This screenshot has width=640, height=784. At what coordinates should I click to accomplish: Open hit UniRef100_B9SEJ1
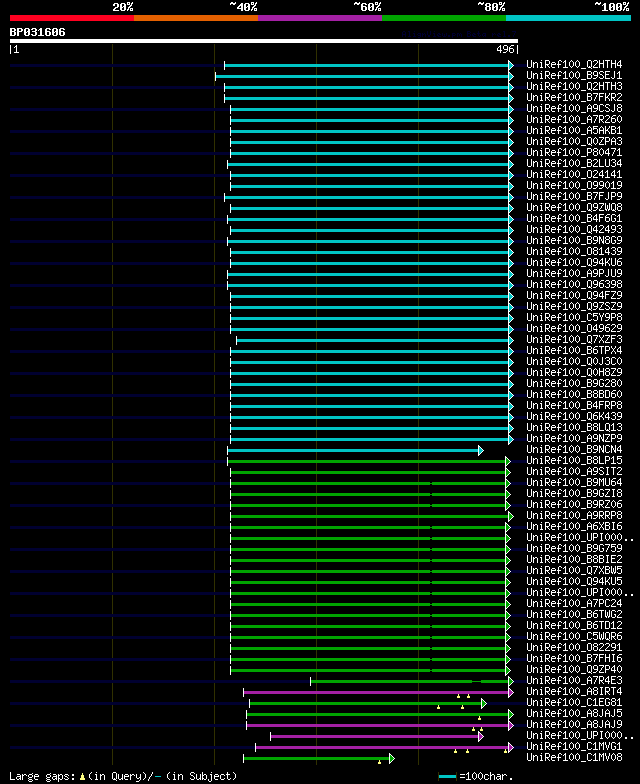pyautogui.click(x=574, y=76)
